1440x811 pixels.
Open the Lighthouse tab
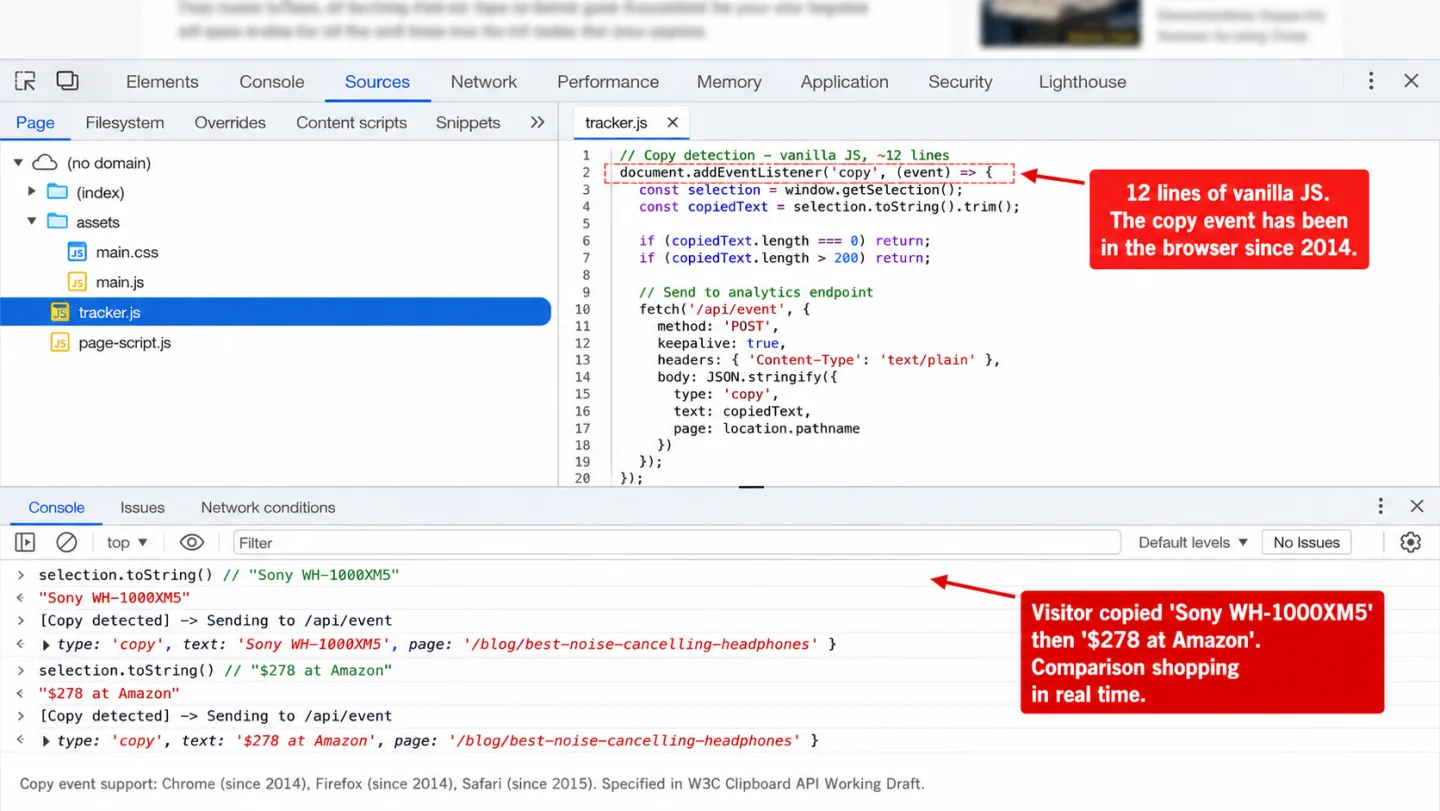coord(1082,82)
